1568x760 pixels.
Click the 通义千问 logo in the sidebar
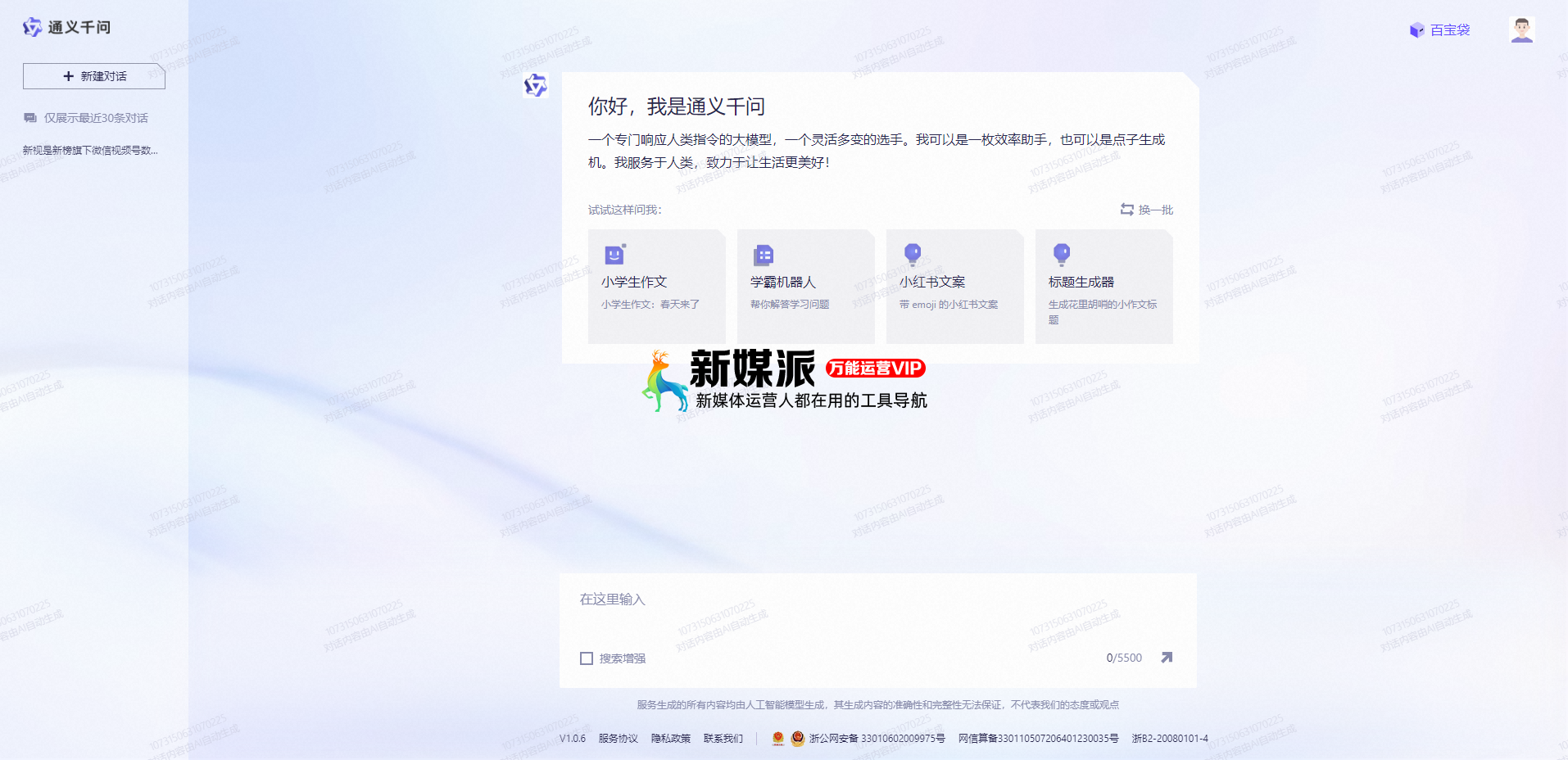click(x=66, y=27)
